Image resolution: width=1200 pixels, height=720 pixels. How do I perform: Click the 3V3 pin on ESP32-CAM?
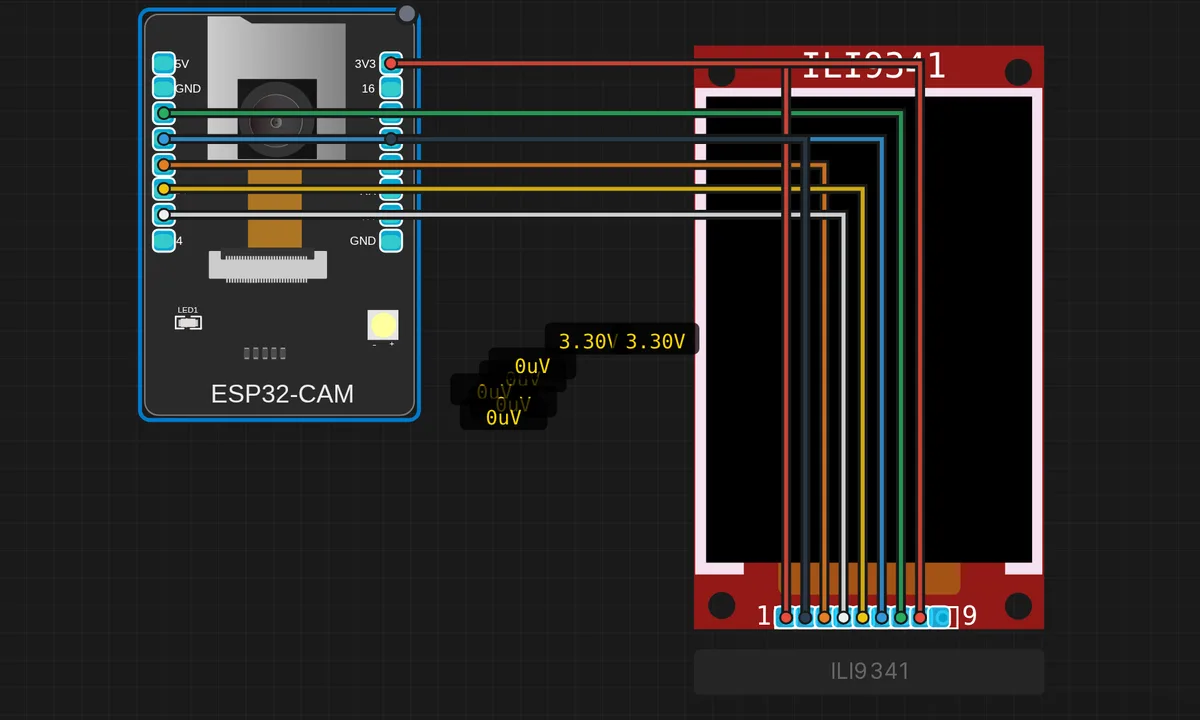(391, 63)
